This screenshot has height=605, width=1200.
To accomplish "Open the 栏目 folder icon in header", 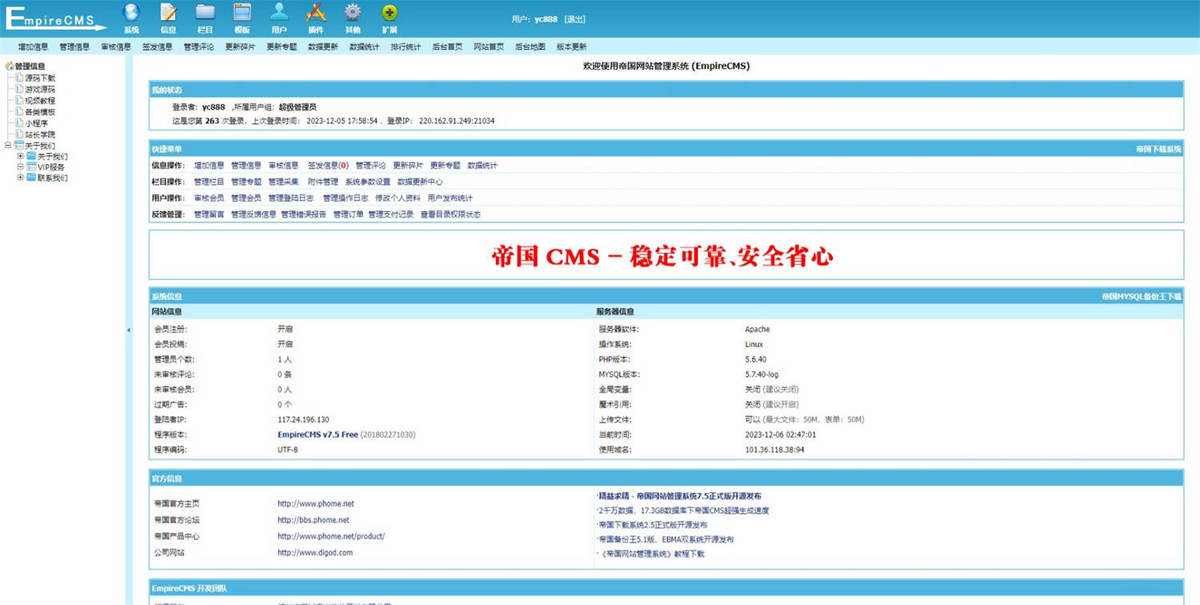I will click(x=205, y=13).
